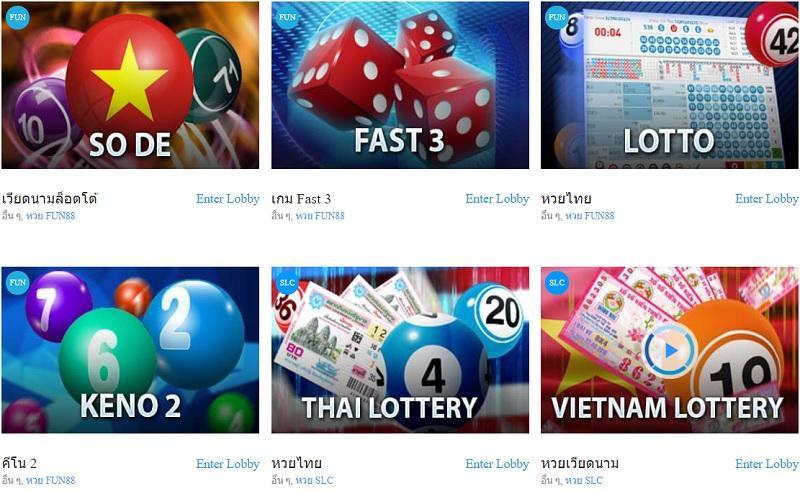Click the SLC badge on VIETNAM LOTTERY tile
The width and height of the screenshot is (800, 491).
click(557, 282)
